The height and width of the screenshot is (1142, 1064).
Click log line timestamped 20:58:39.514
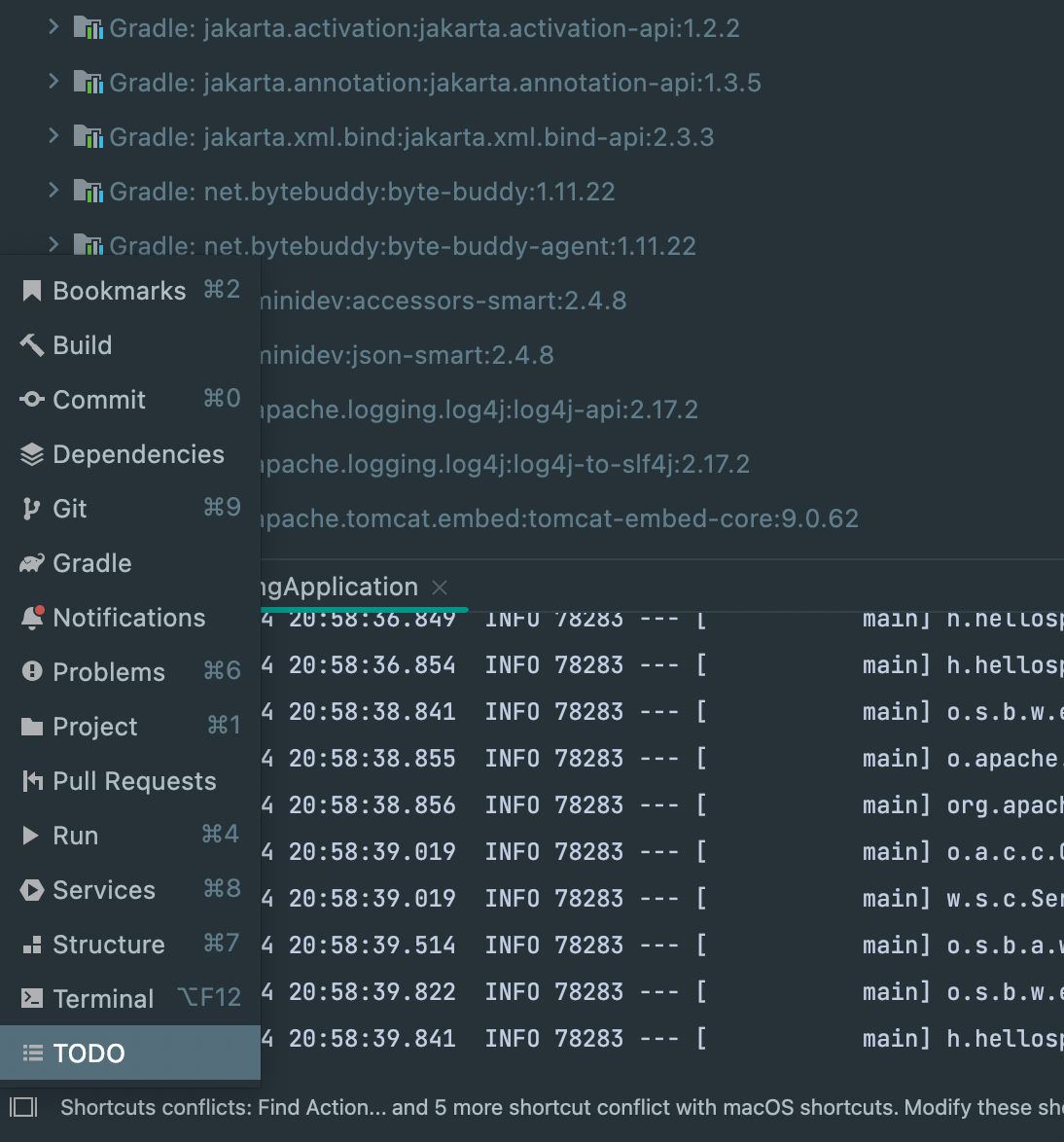tap(662, 945)
